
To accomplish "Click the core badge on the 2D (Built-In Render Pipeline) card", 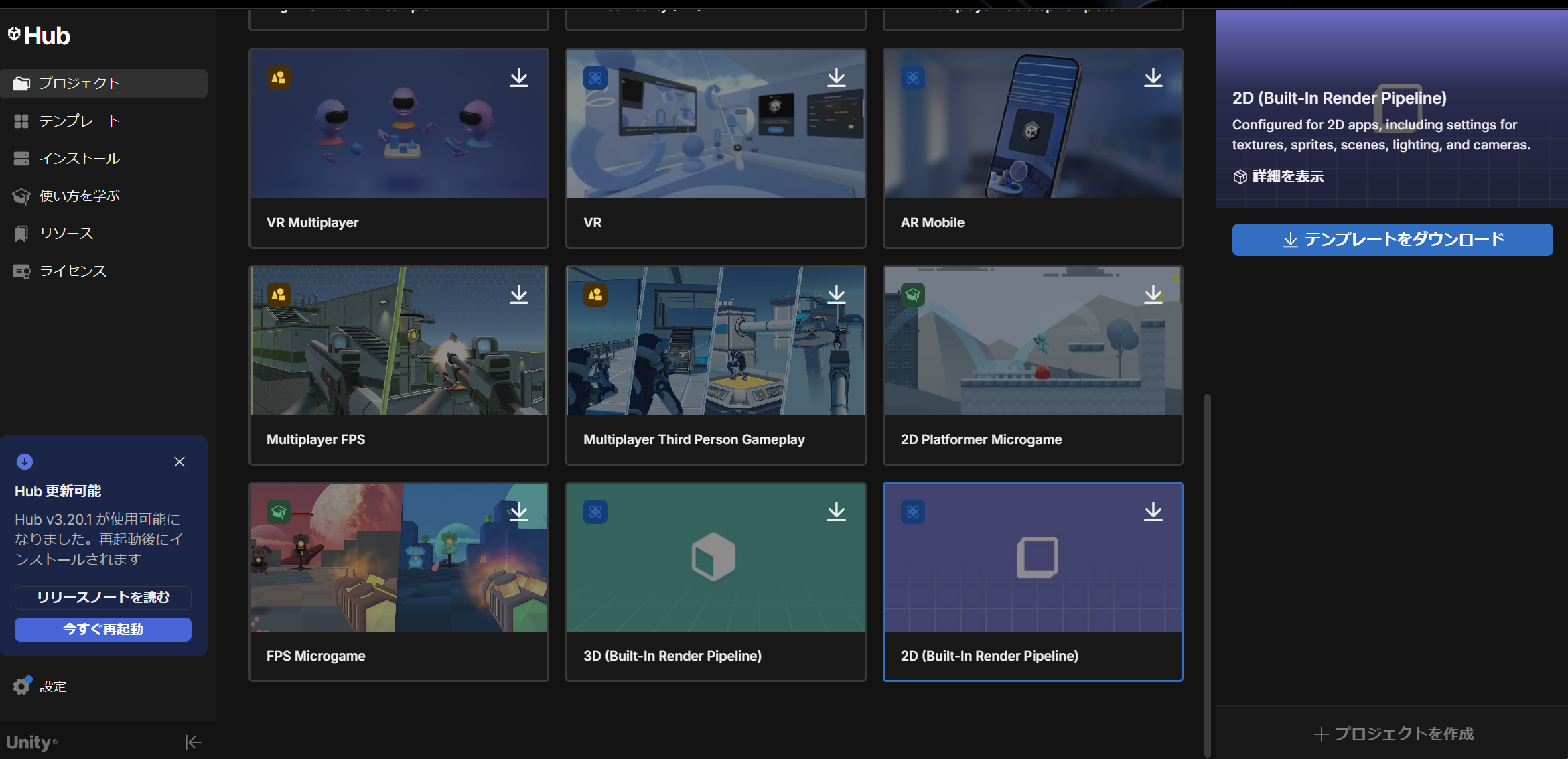I will coord(913,512).
